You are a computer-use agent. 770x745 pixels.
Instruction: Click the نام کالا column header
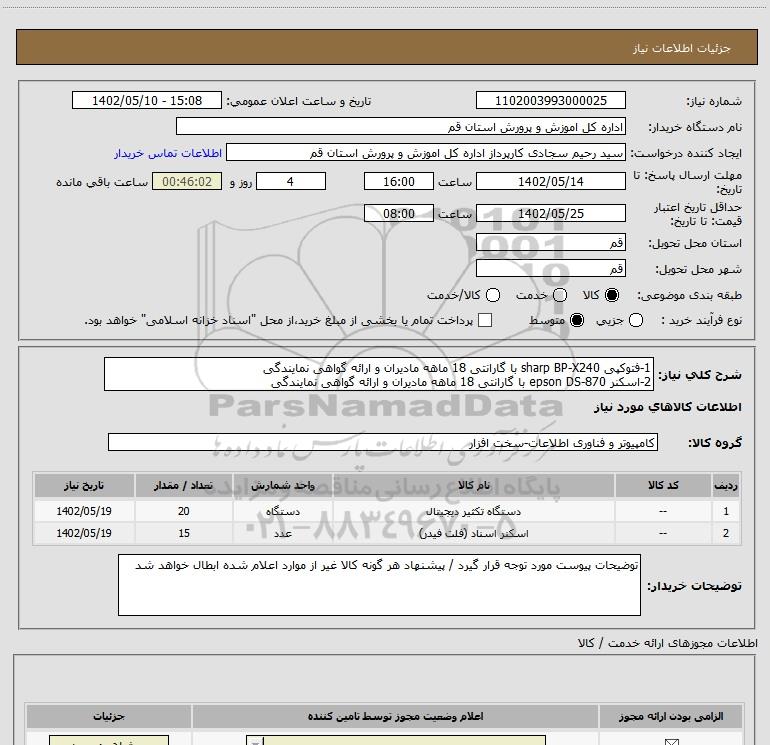(x=473, y=486)
